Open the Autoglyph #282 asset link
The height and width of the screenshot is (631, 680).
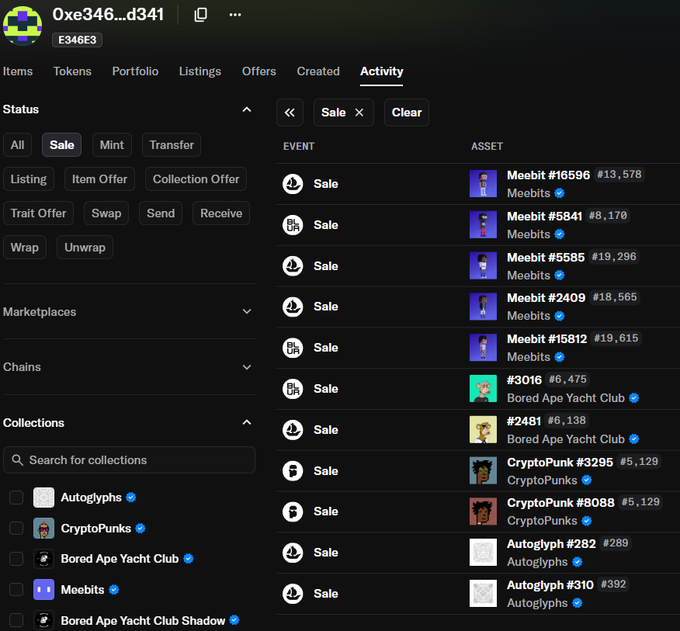(551, 544)
